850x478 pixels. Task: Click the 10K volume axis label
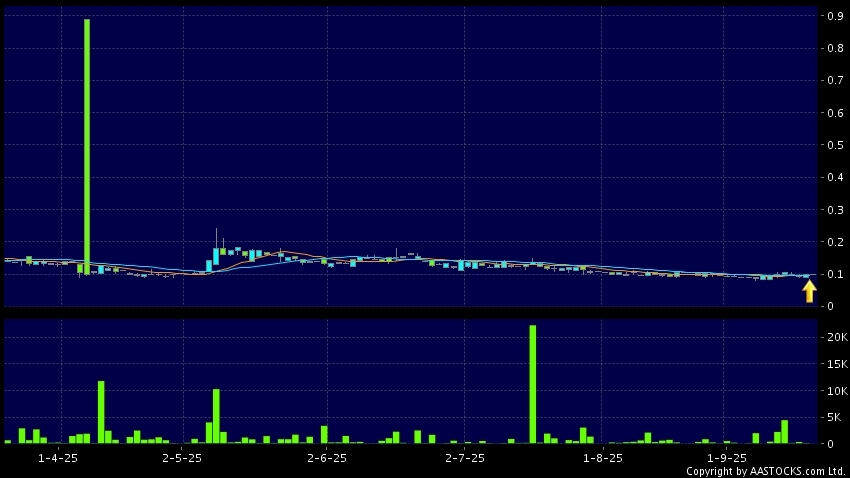tap(838, 391)
